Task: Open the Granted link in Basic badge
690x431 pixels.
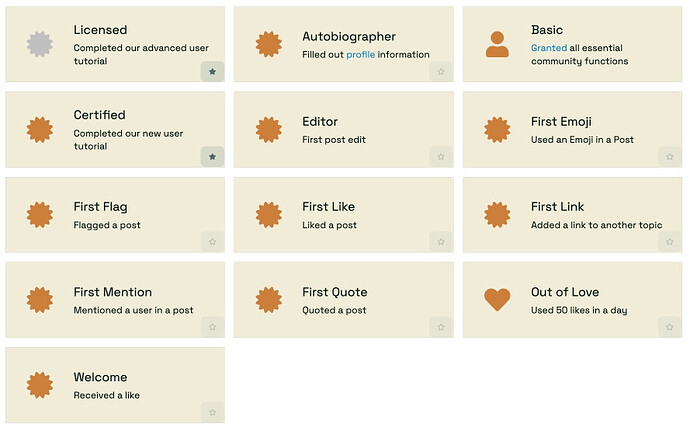Action: click(549, 48)
